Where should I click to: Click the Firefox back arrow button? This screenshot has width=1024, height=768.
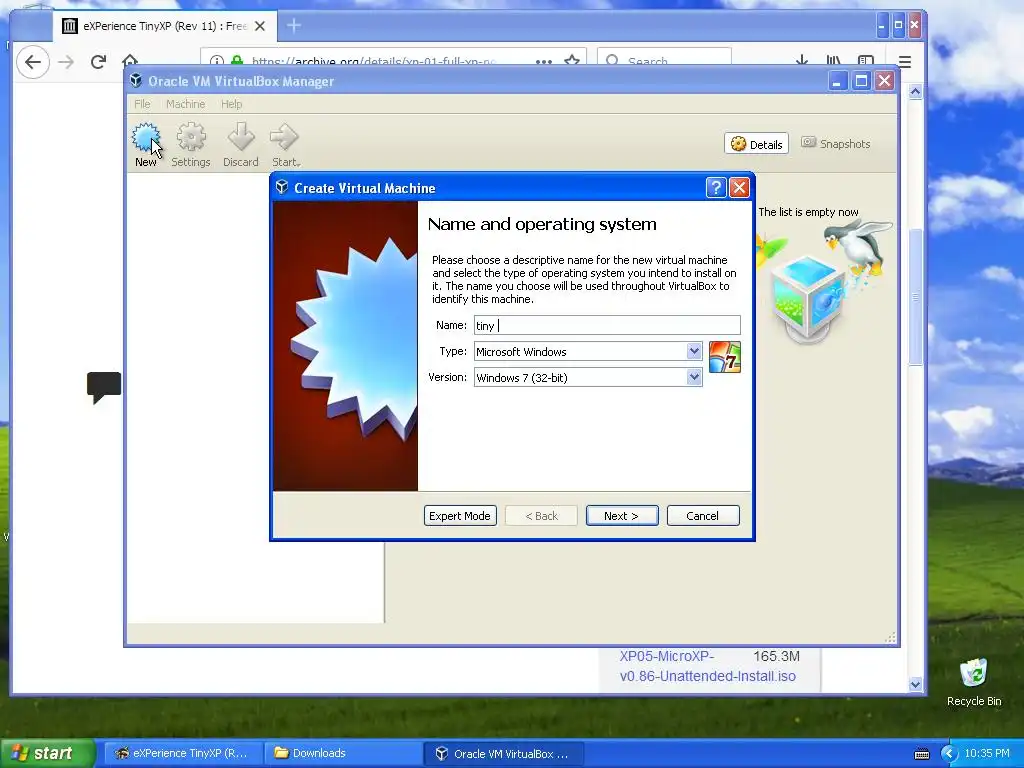click(33, 62)
